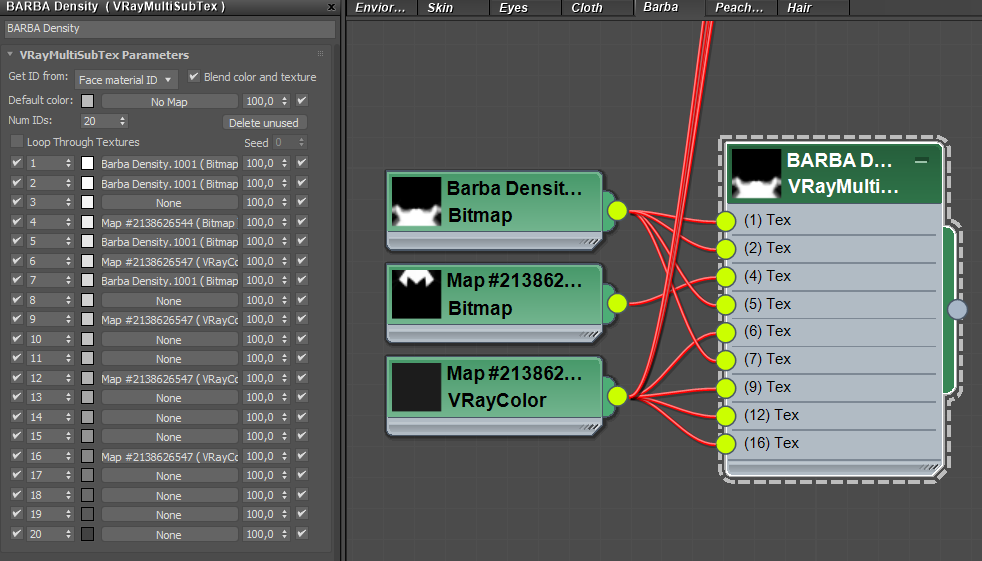Click the (6) Tex input socket
Screen dimensions: 982x561
726,332
